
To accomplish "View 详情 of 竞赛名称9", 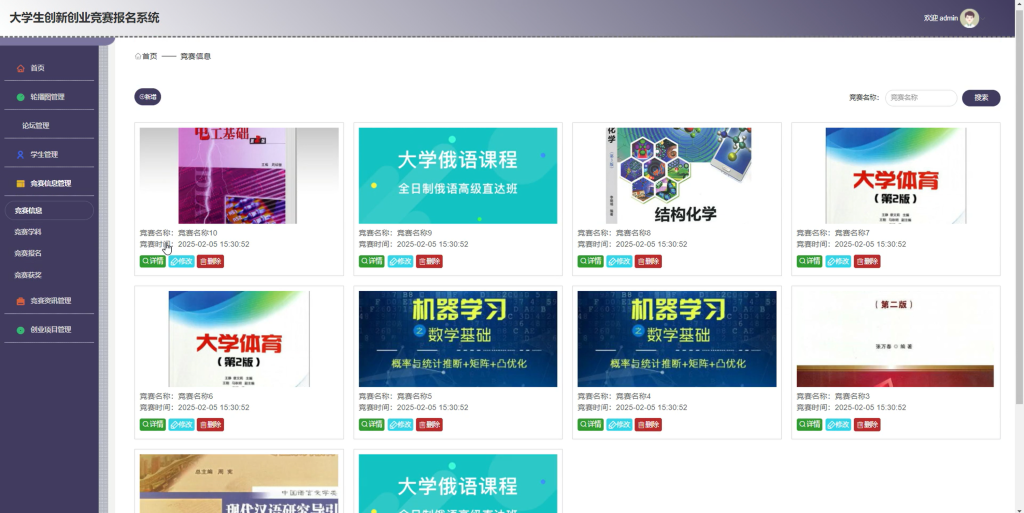I will [372, 261].
